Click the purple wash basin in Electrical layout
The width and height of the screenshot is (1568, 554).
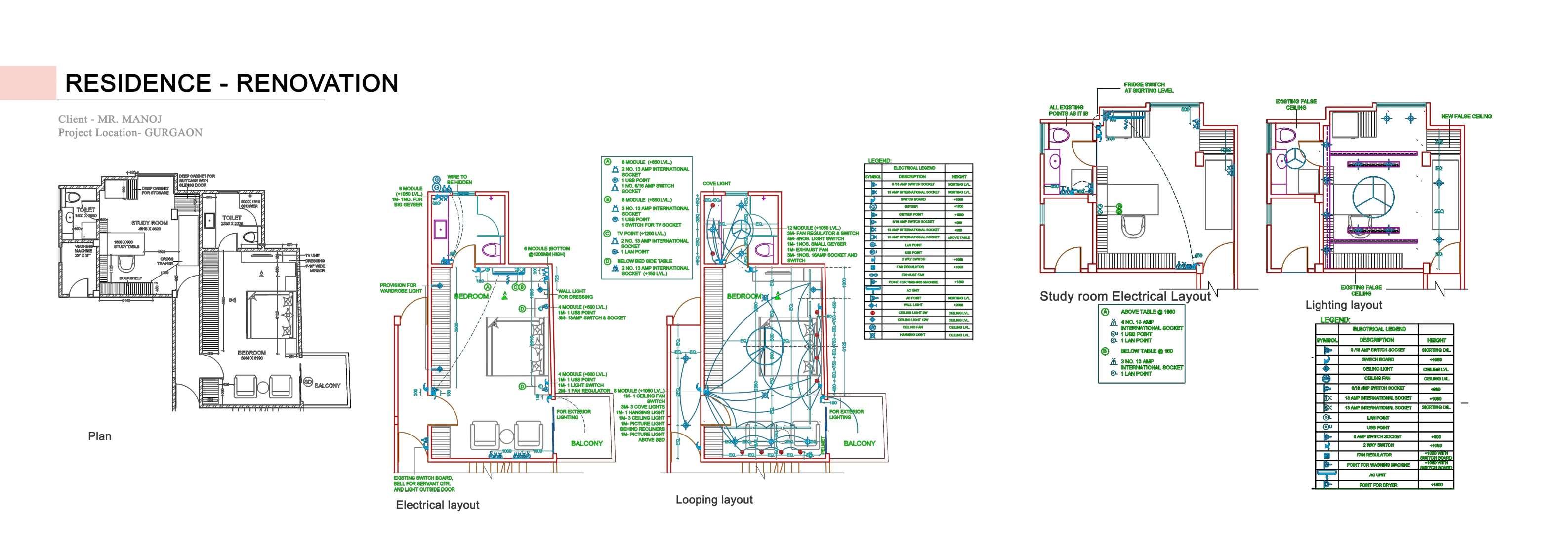(x=440, y=230)
